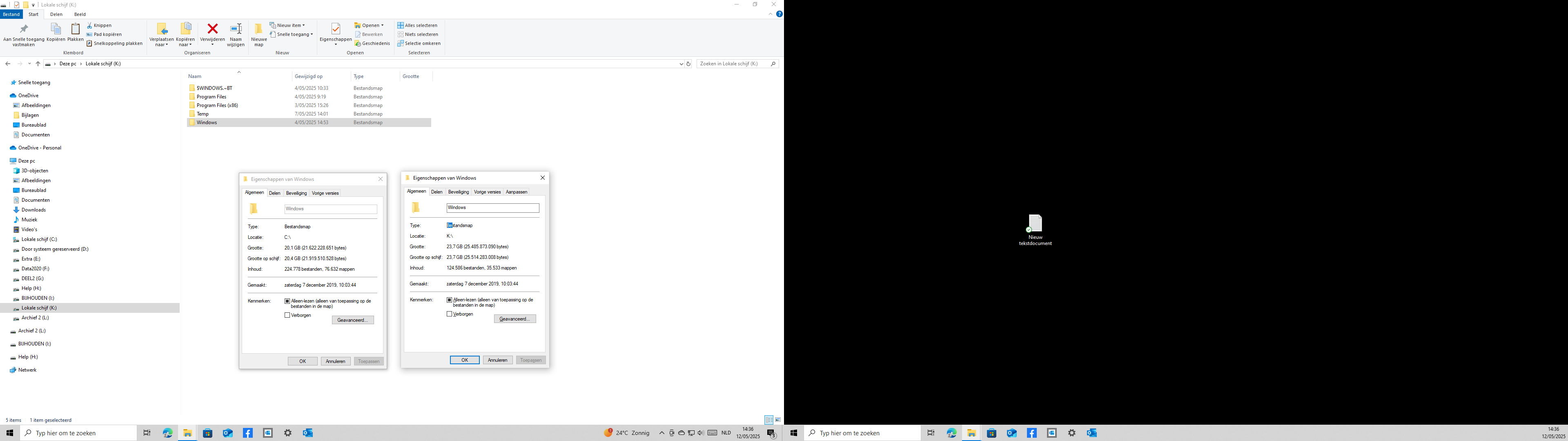1568x441 pixels.
Task: Click Geavanceerd in the K:\ Properties dialog
Action: [514, 318]
